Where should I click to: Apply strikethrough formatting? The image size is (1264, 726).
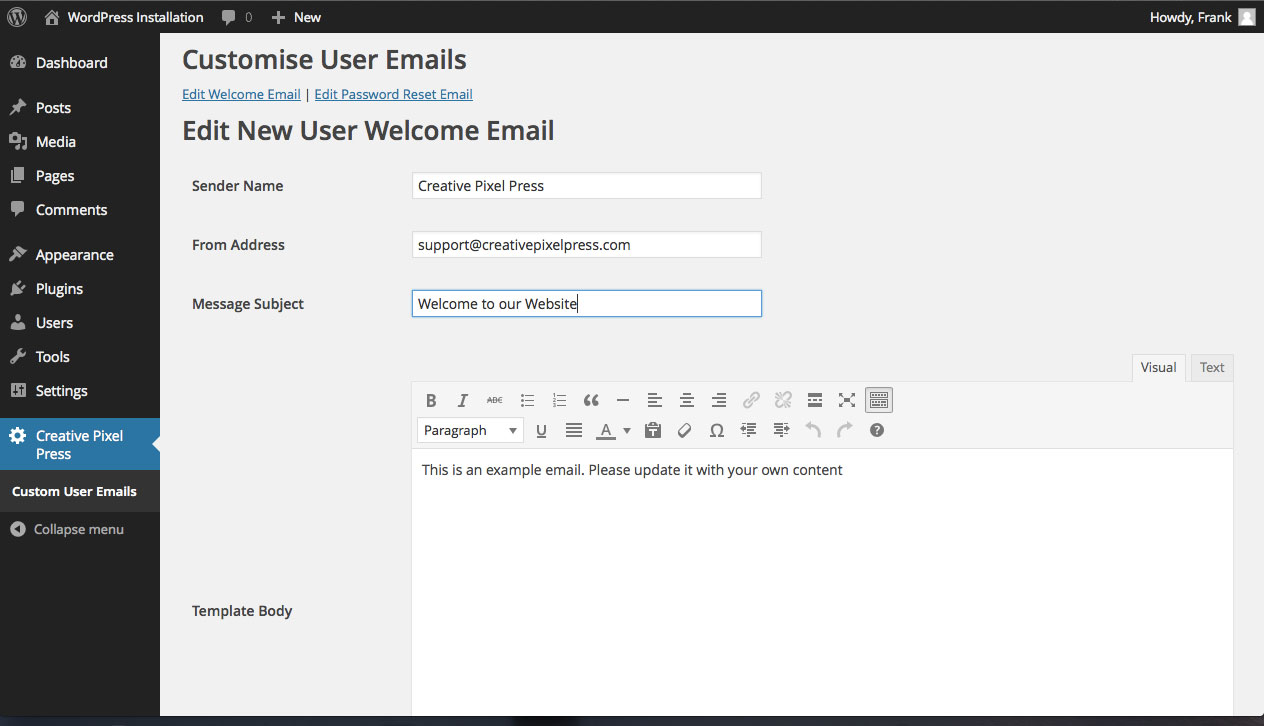point(495,400)
